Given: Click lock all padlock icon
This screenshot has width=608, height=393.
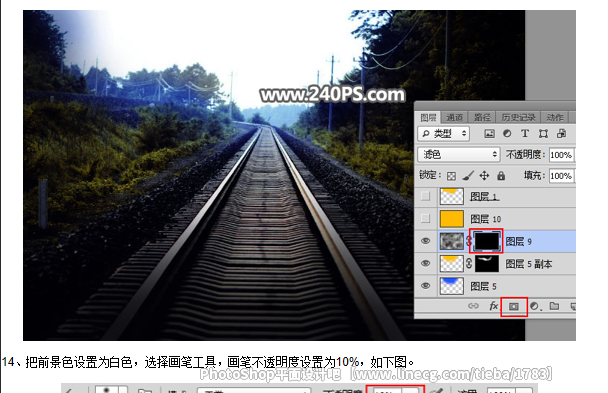Looking at the screenshot, I should (501, 176).
